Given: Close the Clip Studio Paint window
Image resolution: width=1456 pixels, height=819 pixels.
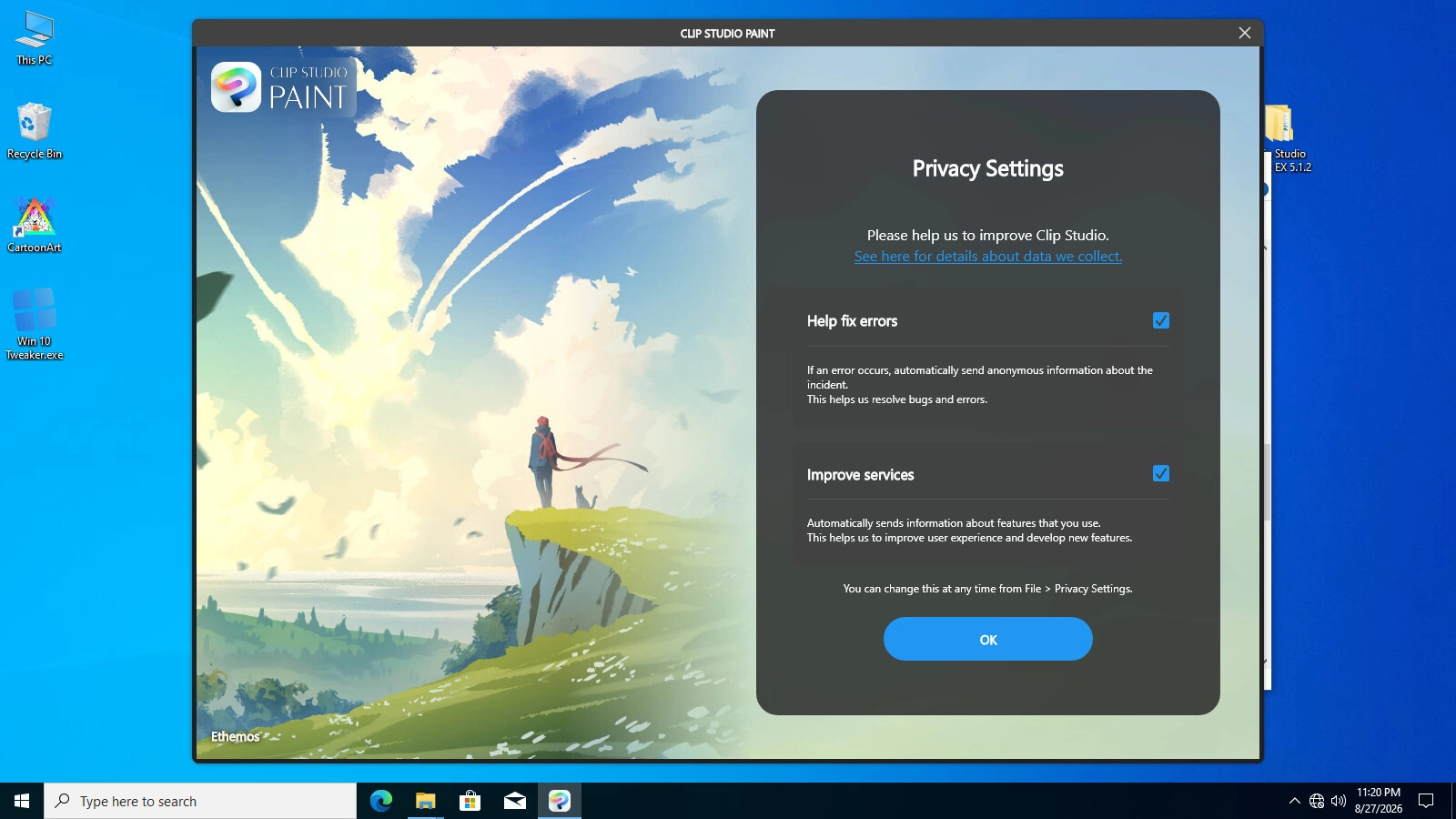Looking at the screenshot, I should click(x=1245, y=33).
